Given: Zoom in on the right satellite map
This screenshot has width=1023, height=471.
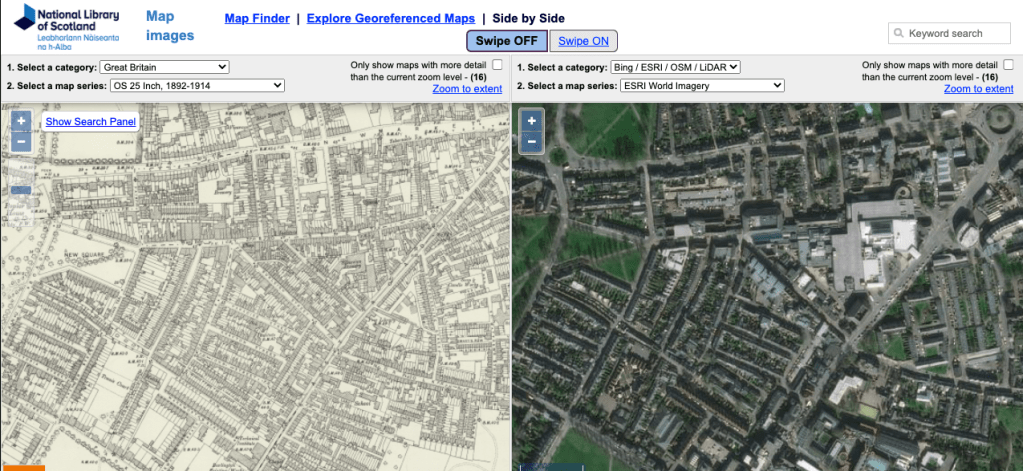Looking at the screenshot, I should [531, 121].
